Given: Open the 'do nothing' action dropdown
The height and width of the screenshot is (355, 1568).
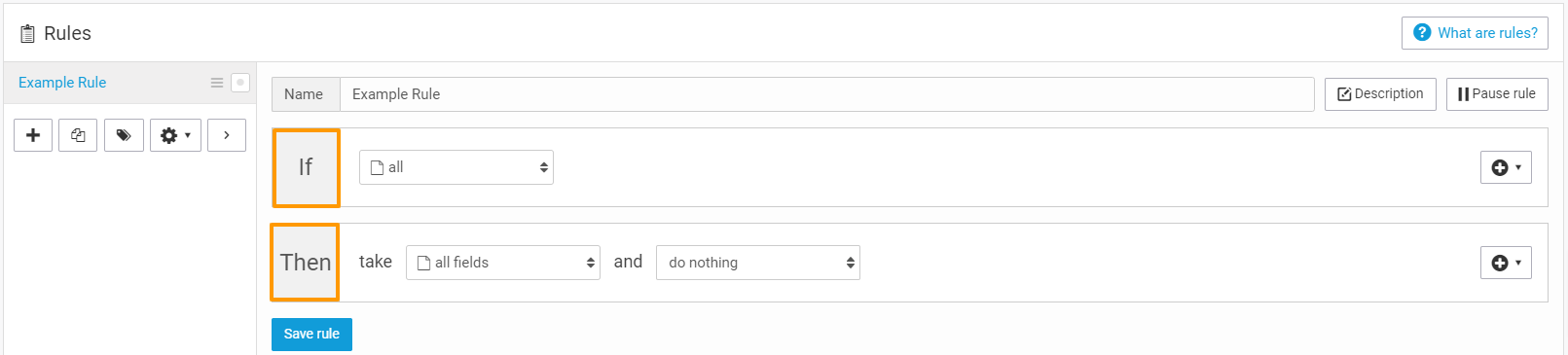Looking at the screenshot, I should pyautogui.click(x=758, y=263).
